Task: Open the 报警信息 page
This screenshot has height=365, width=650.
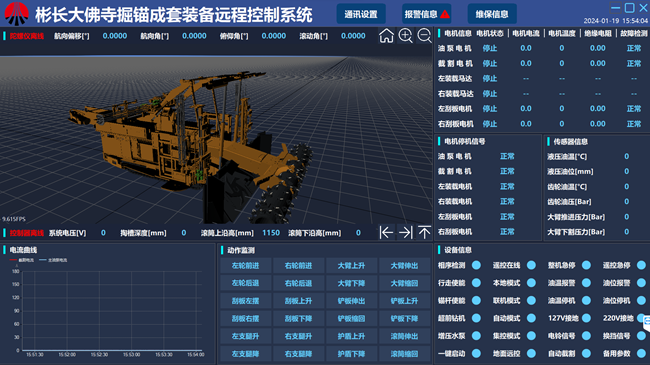Action: [426, 14]
